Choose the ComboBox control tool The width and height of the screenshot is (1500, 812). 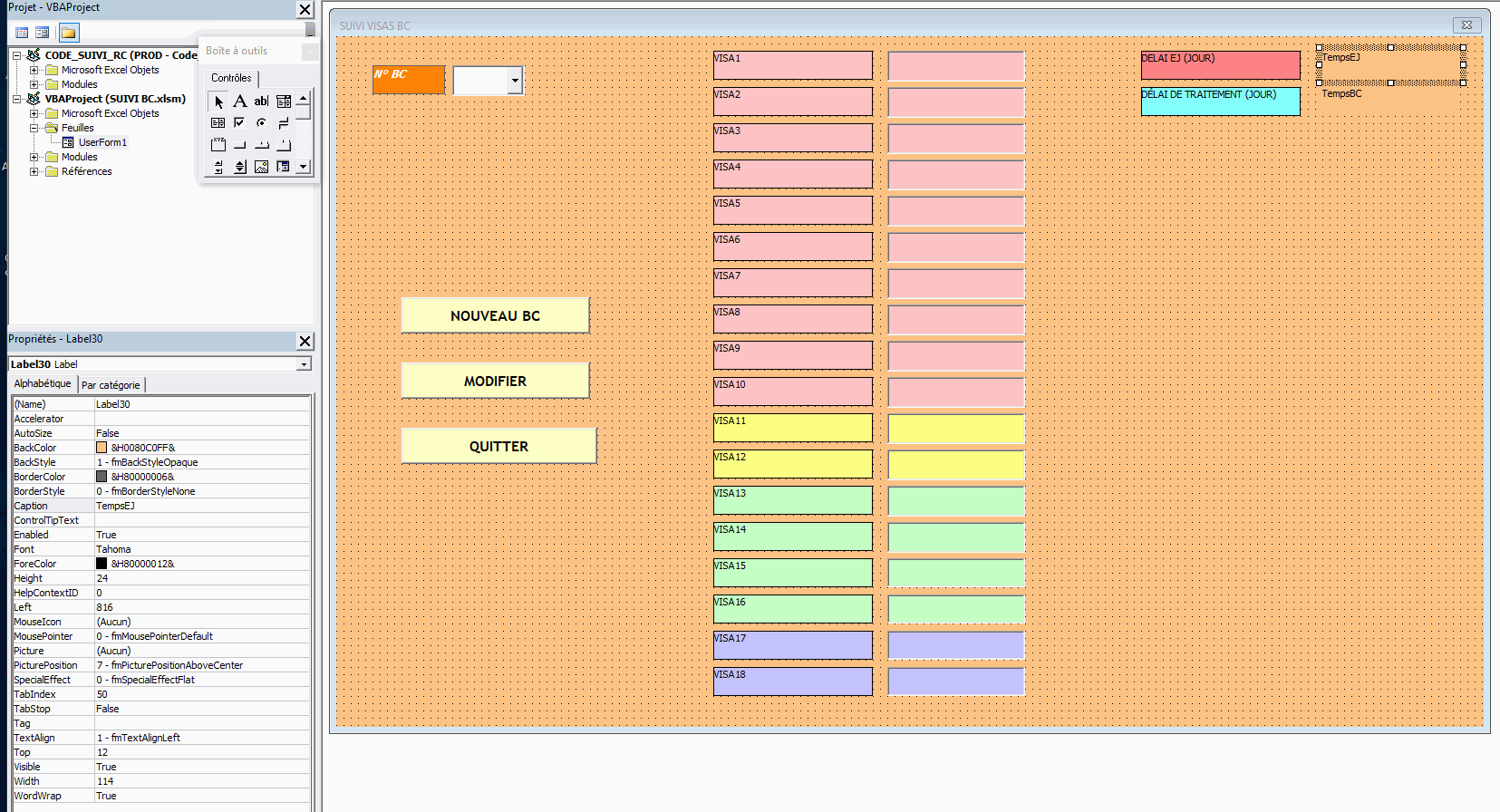(284, 101)
